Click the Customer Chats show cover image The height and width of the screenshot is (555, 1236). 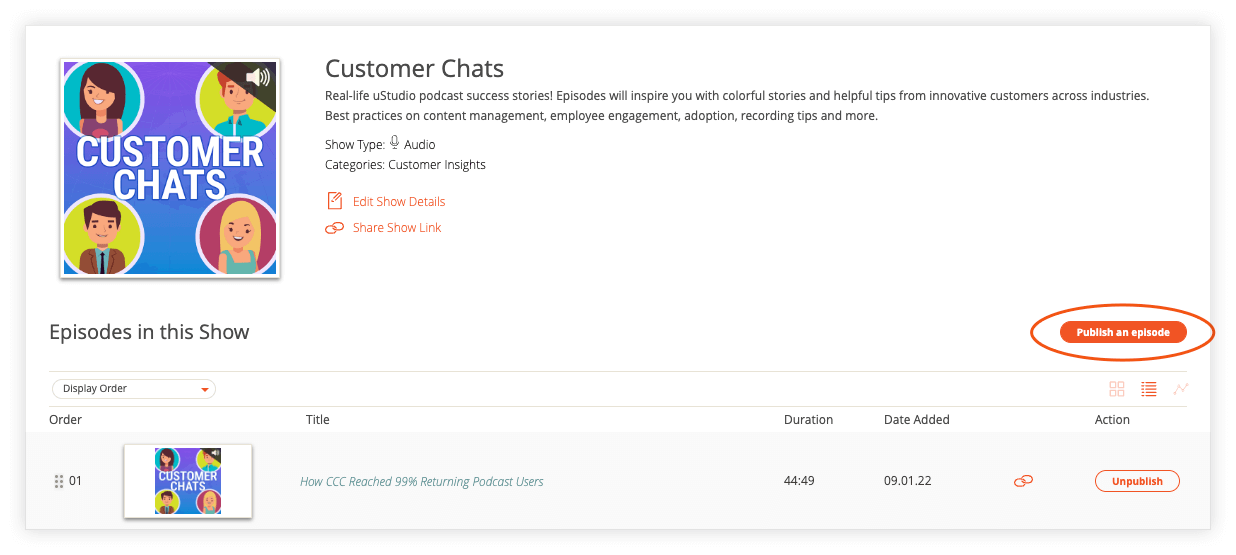pyautogui.click(x=170, y=167)
